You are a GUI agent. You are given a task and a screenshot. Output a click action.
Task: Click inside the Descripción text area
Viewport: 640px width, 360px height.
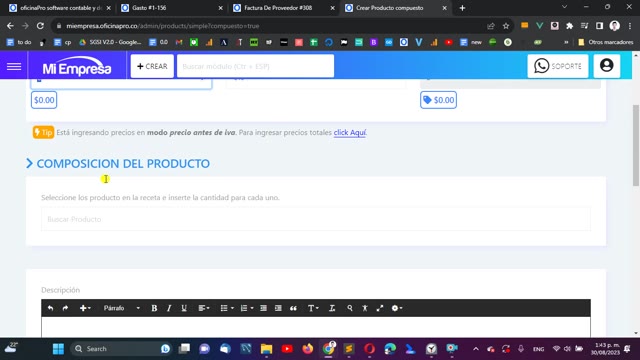(316, 327)
